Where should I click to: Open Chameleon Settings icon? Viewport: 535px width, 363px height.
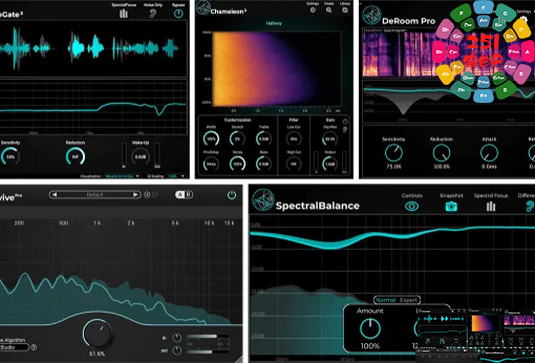(x=313, y=10)
